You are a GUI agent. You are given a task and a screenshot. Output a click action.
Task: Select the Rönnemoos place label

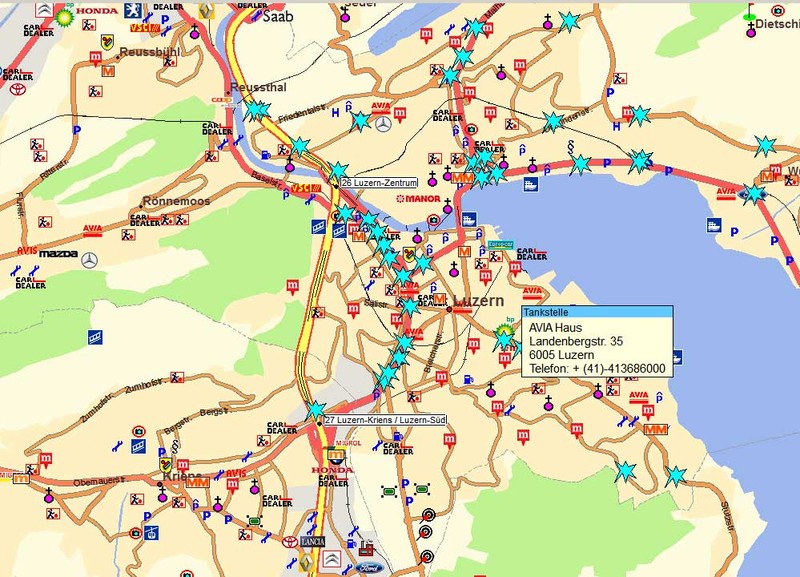point(176,201)
